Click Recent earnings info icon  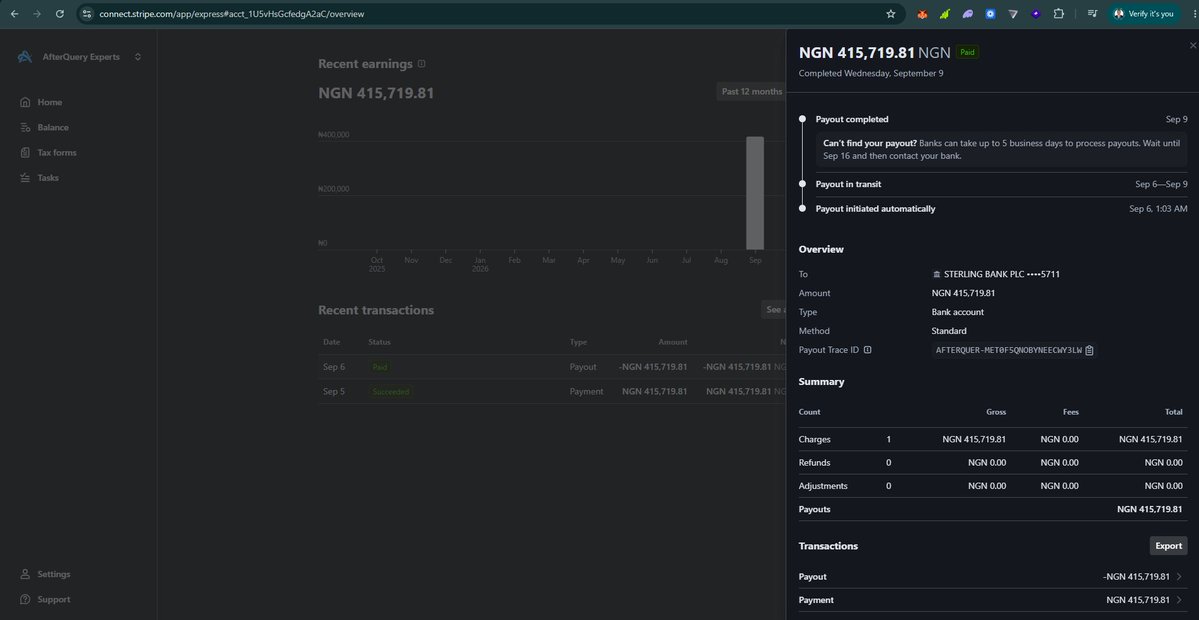[422, 63]
